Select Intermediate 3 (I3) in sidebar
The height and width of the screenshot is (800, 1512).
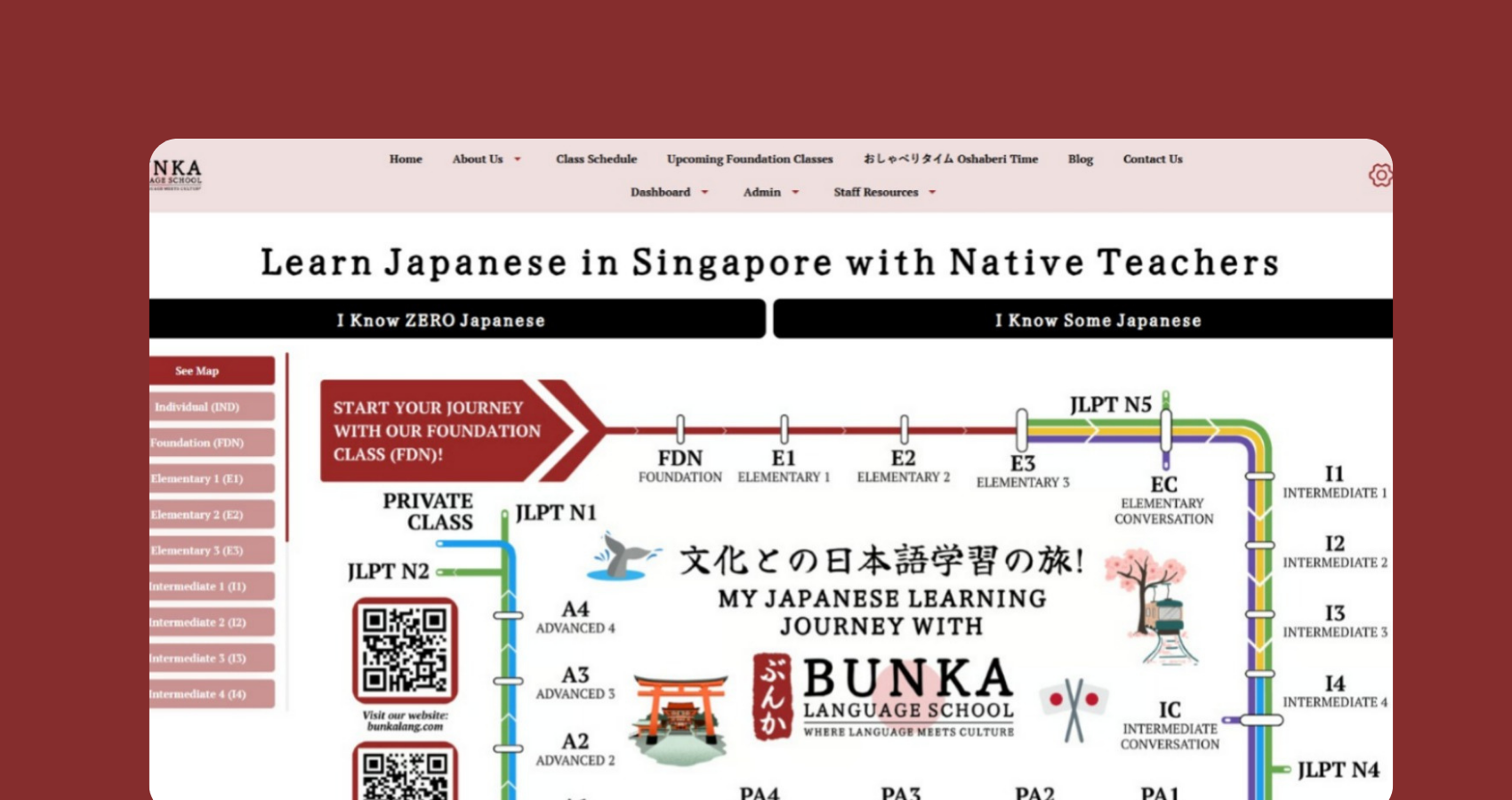tap(212, 658)
